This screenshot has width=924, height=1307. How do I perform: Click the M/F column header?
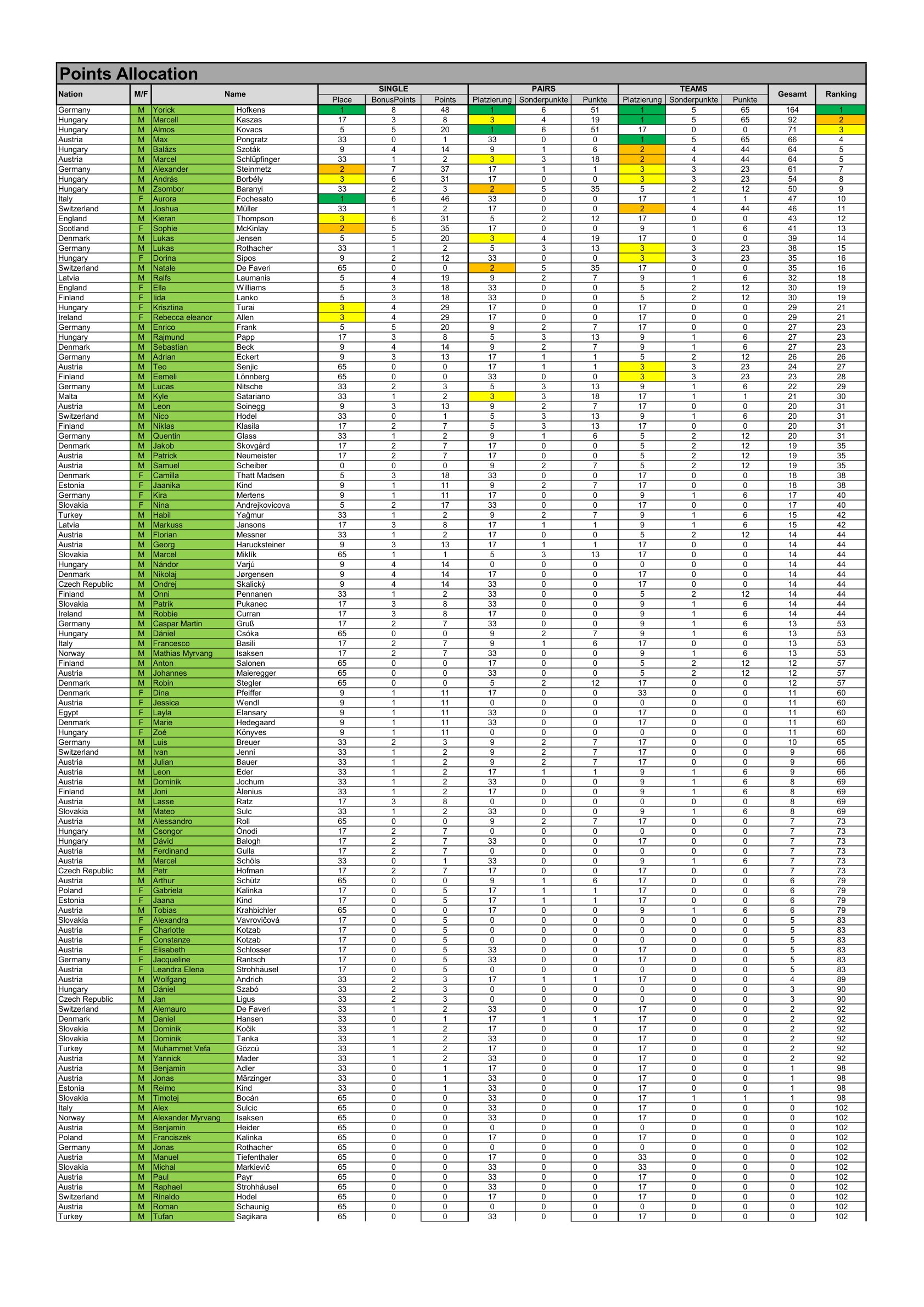pyautogui.click(x=141, y=94)
